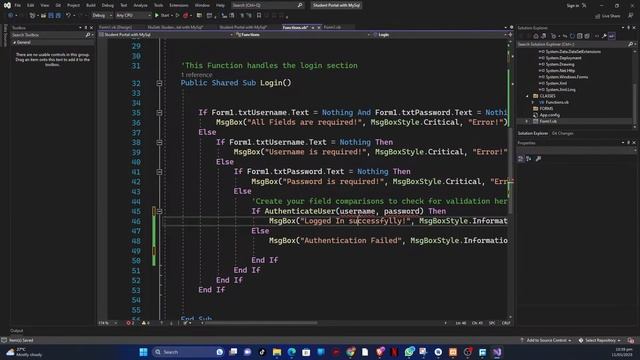640x360 pixels.
Task: Click the Undo arrow icon
Action: pos(68,16)
